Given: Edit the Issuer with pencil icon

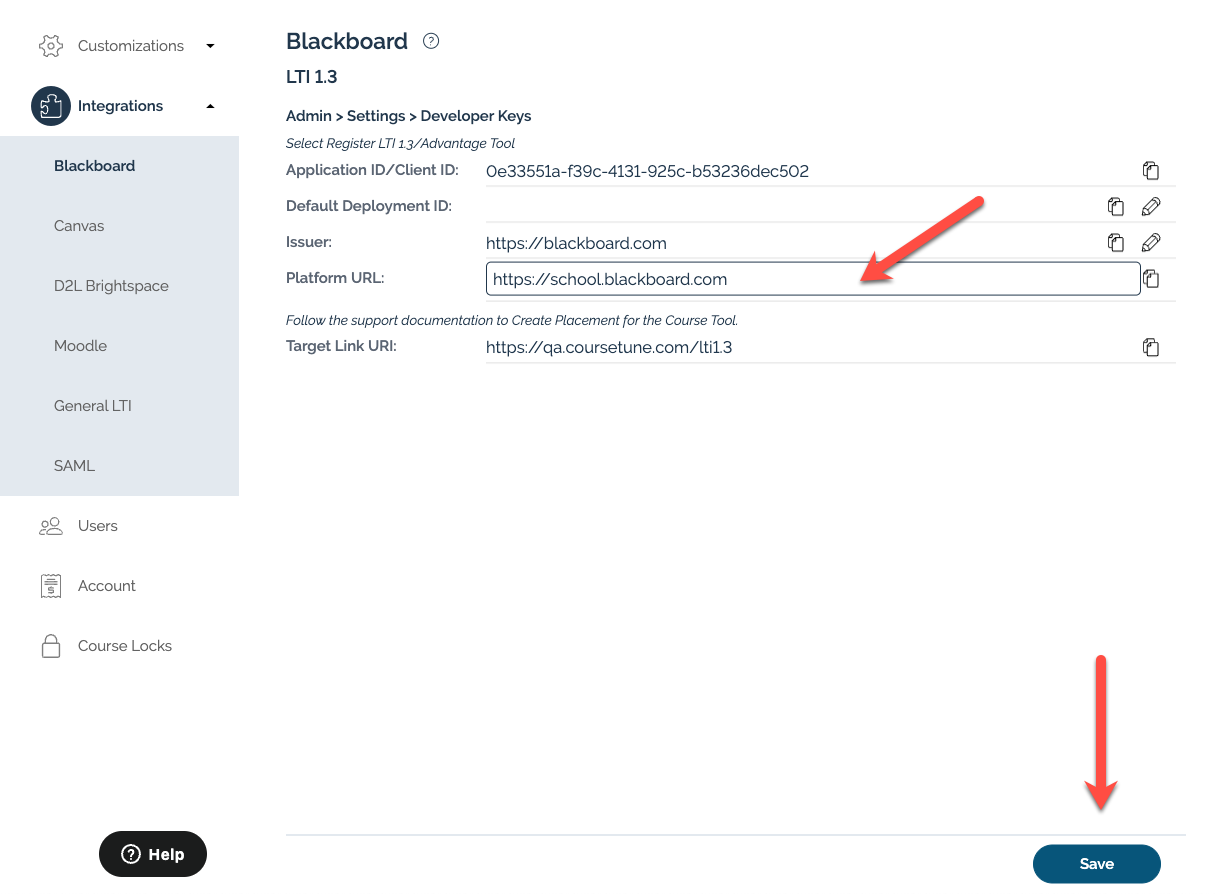Looking at the screenshot, I should (1151, 243).
